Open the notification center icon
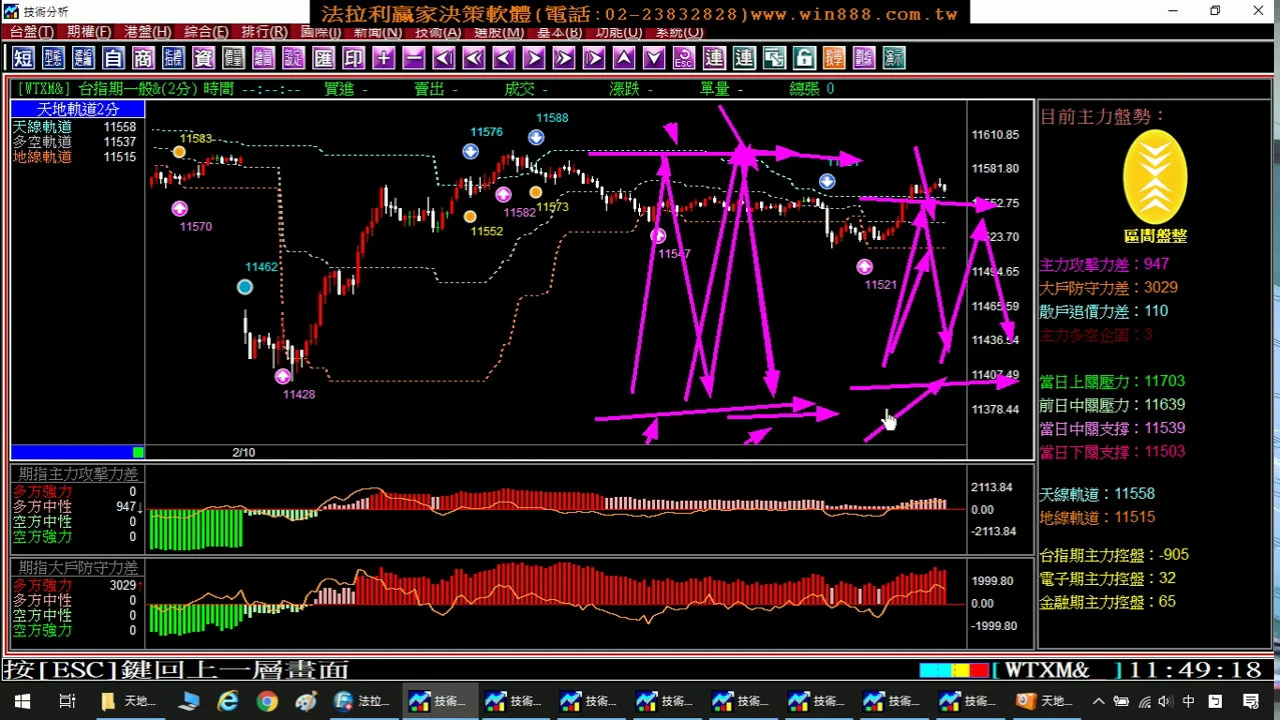The image size is (1280, 720). tap(1251, 701)
